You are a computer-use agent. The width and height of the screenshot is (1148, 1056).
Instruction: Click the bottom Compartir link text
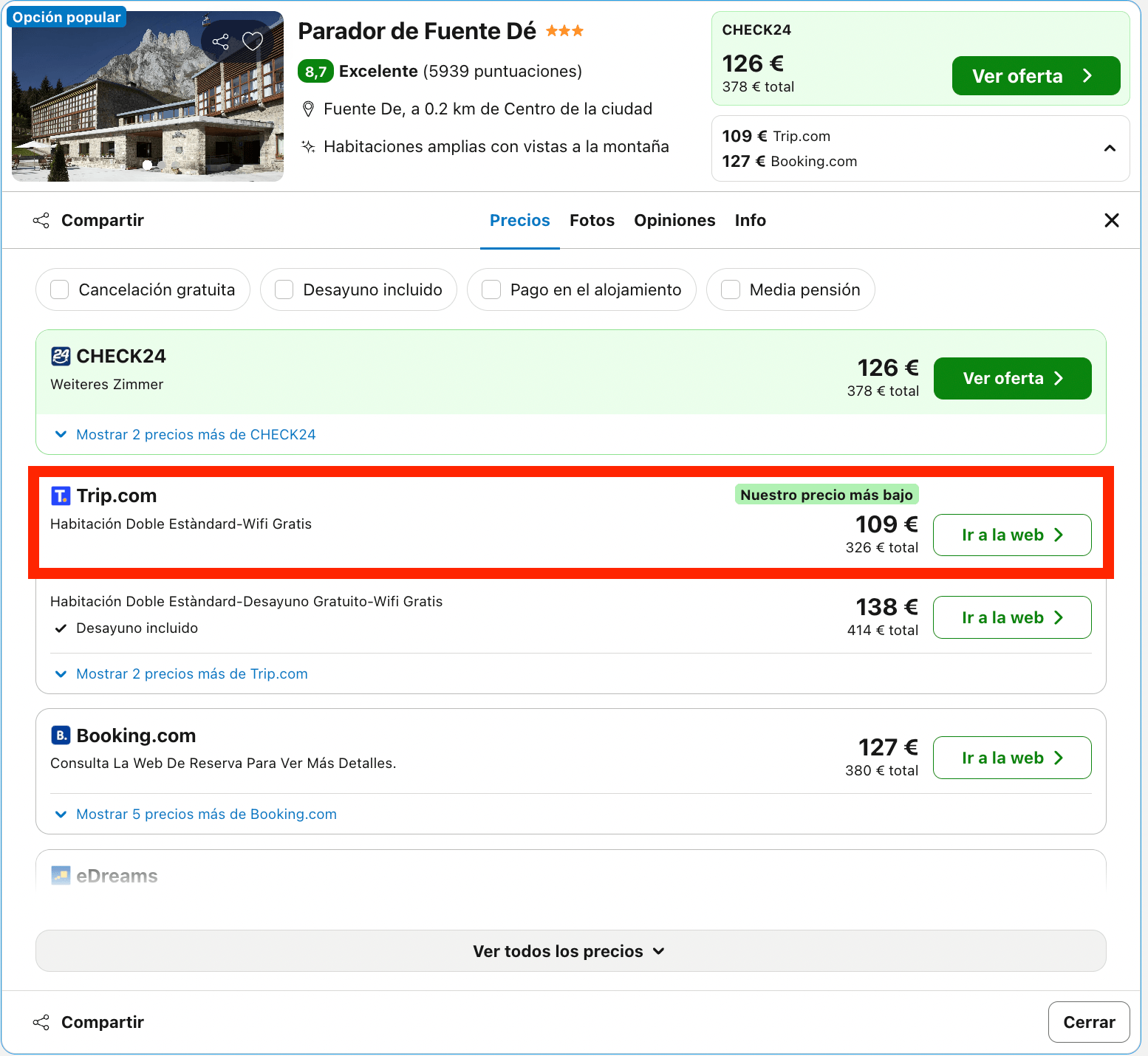click(x=103, y=1022)
